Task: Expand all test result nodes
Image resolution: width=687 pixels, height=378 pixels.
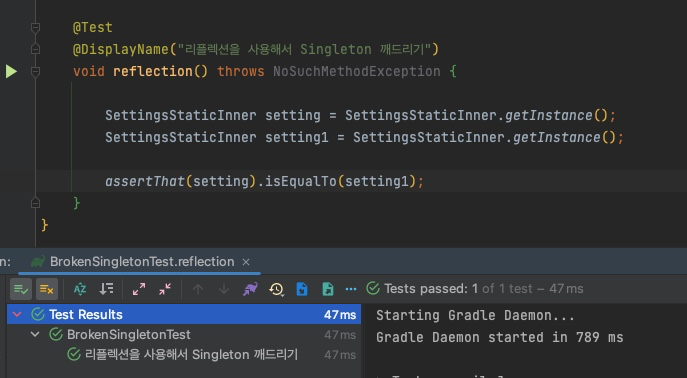Action: pyautogui.click(x=139, y=289)
